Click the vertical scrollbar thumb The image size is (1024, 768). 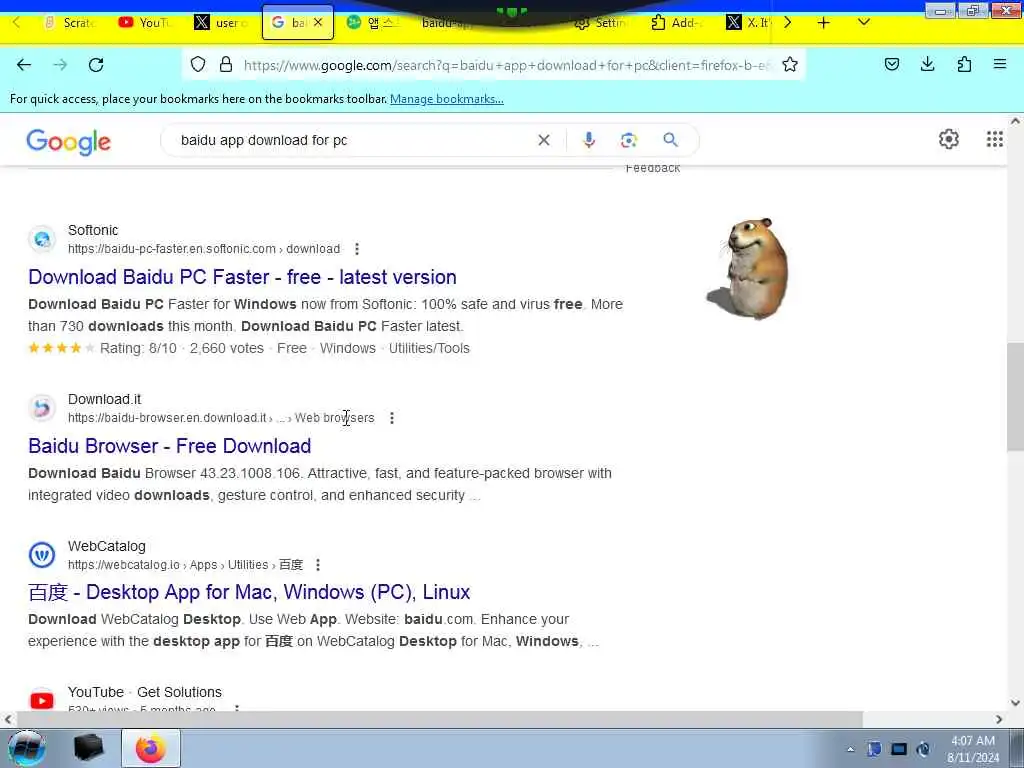[x=1015, y=396]
